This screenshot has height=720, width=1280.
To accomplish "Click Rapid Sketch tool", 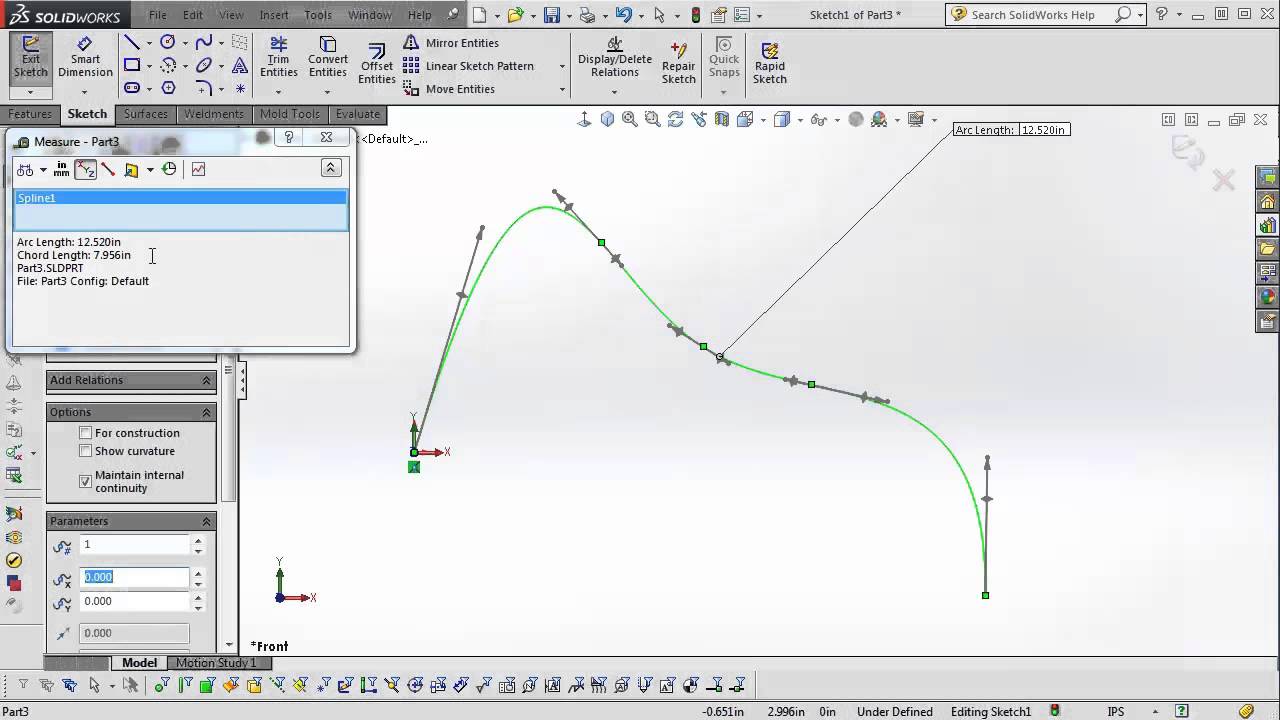I will coord(769,63).
